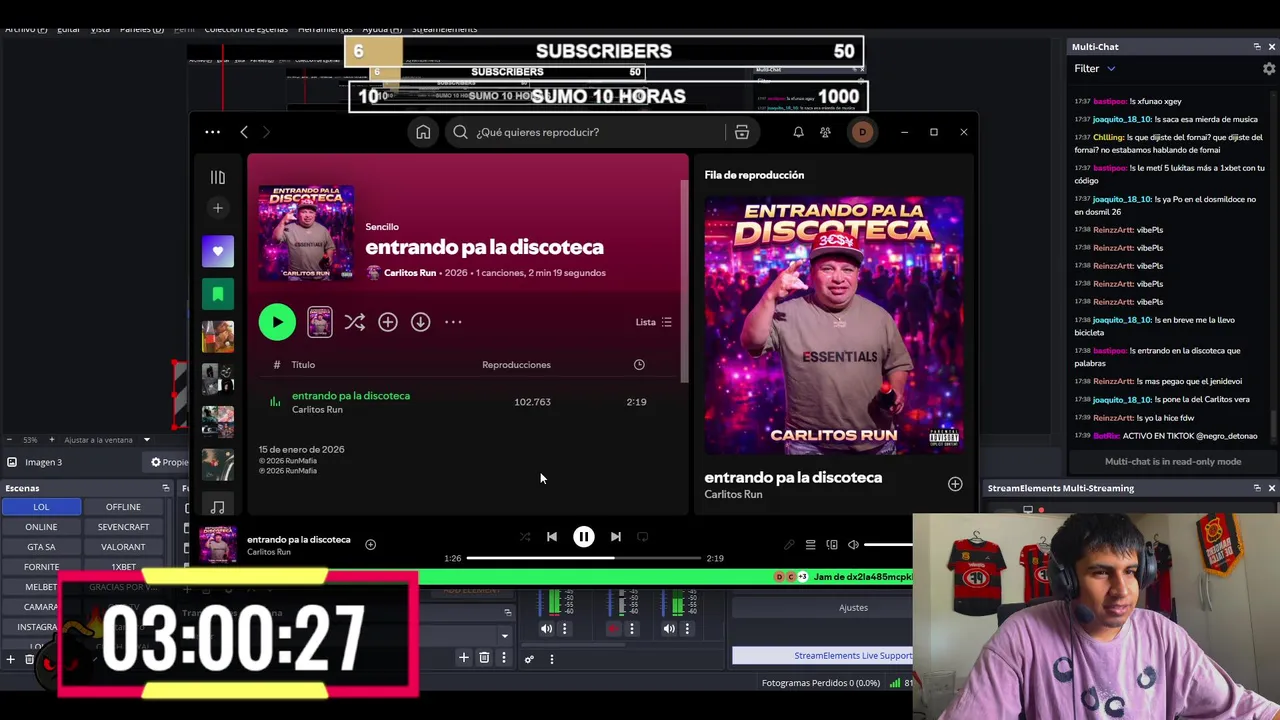The height and width of the screenshot is (720, 1280).
Task: Open Multi-Chat settings gear
Action: coord(1269,69)
